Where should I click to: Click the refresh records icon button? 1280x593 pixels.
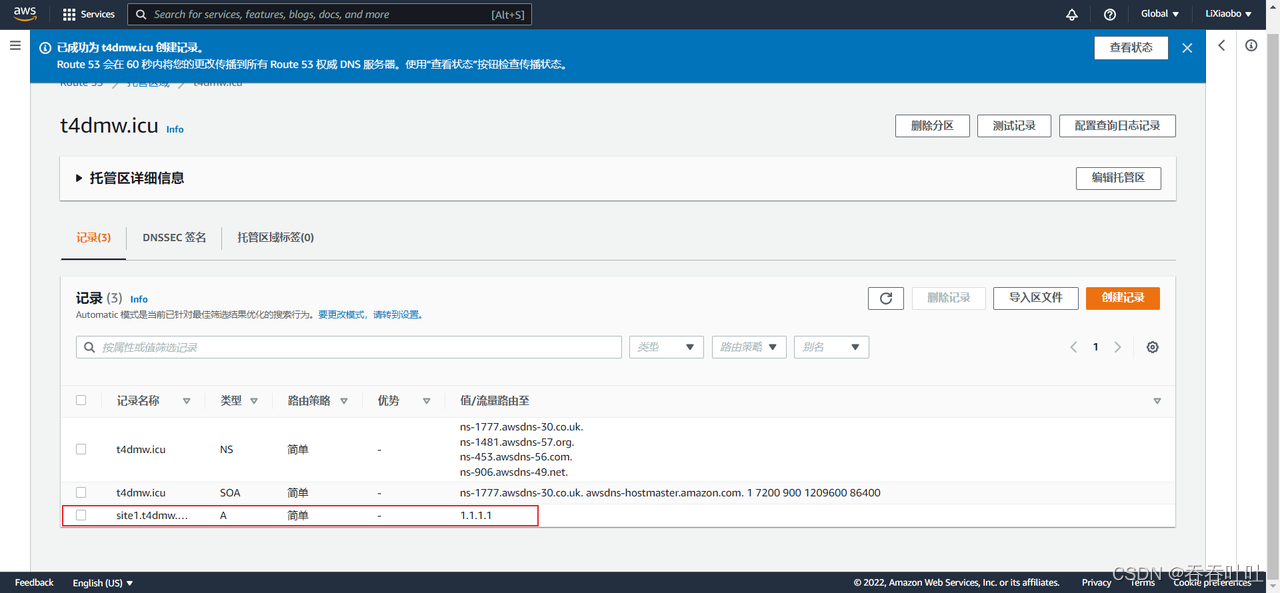point(886,298)
